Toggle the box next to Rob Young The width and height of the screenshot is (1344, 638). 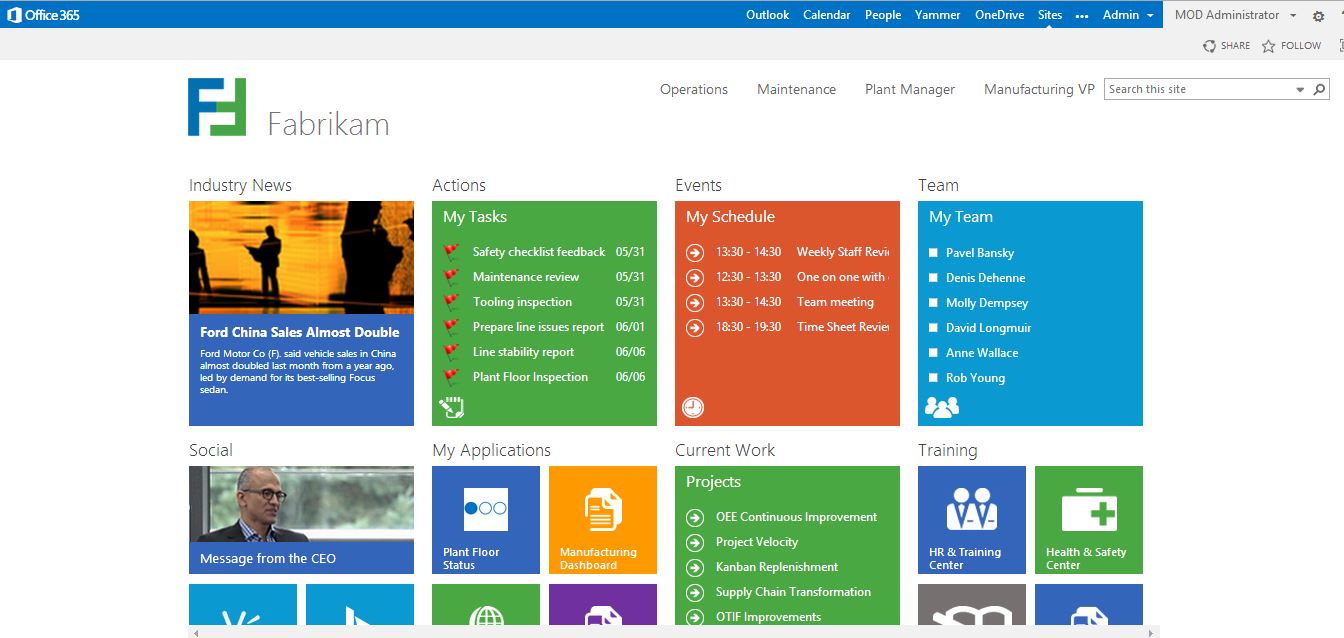933,378
